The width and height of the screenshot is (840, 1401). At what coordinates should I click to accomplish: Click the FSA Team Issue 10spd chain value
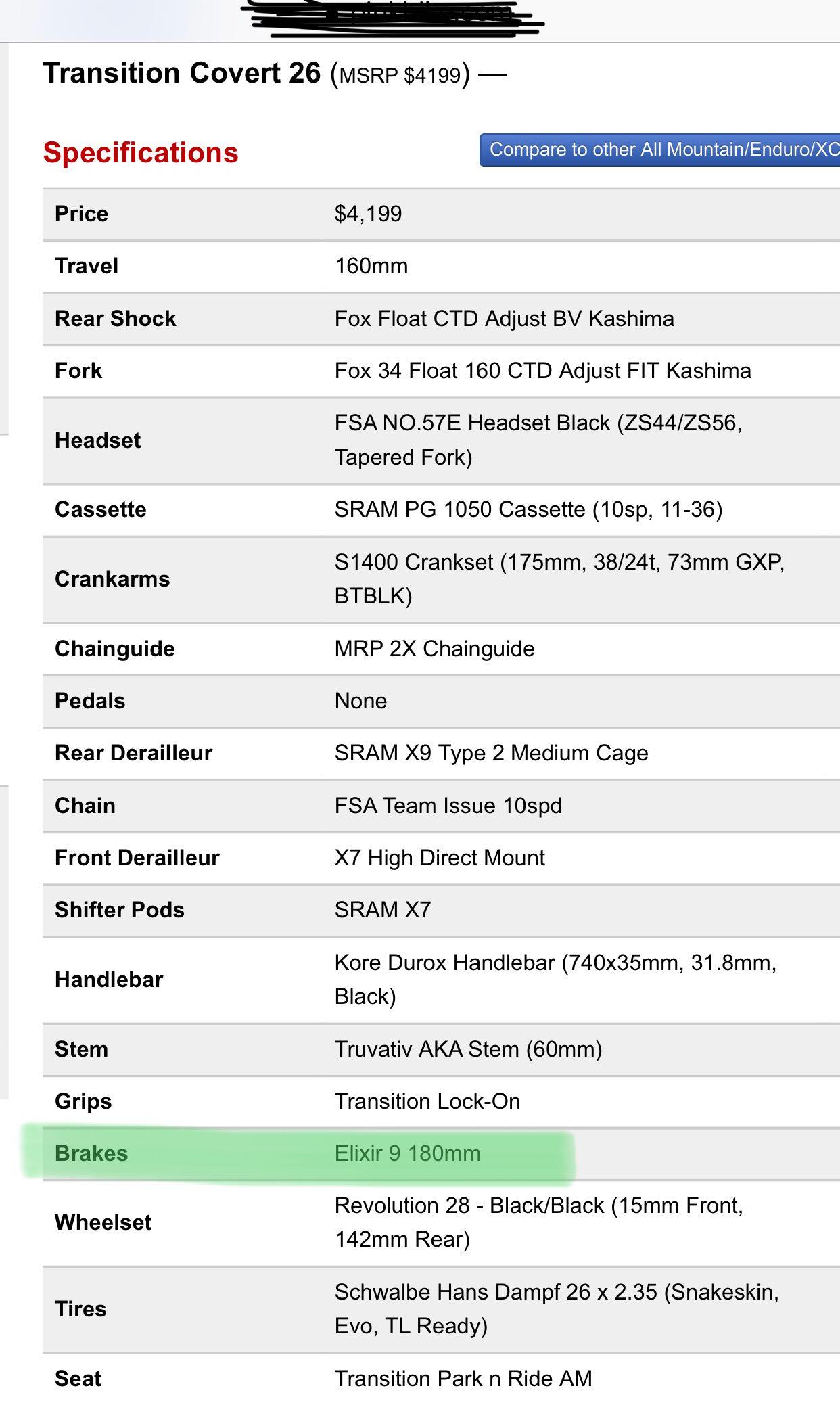(448, 806)
